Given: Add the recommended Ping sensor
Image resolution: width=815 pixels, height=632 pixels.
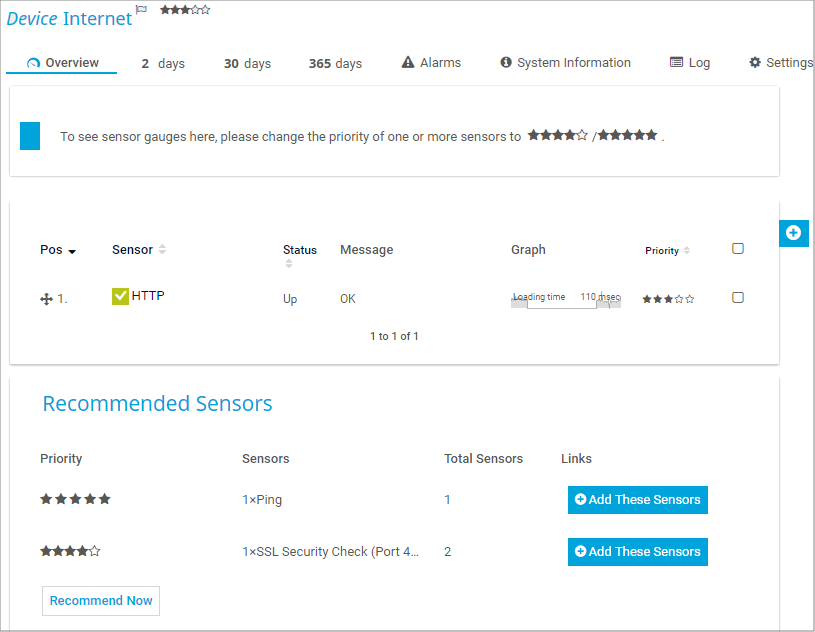Looking at the screenshot, I should click(637, 500).
